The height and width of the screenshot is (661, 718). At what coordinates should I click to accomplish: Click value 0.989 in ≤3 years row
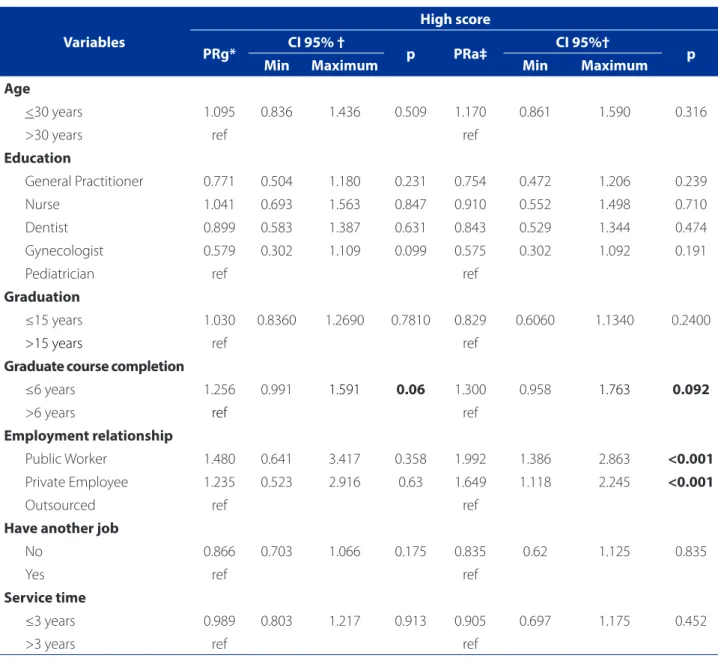219,621
